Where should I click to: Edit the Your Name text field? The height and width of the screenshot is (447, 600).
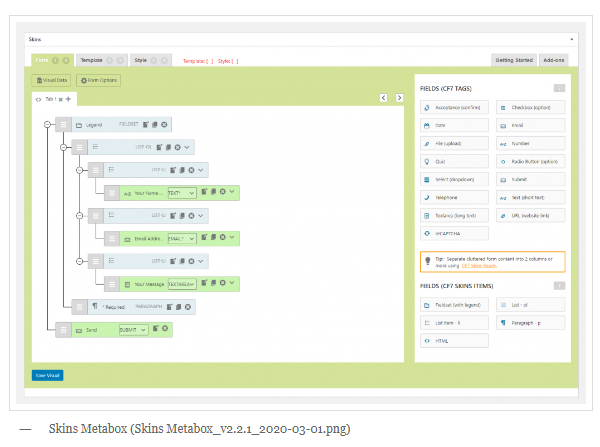click(203, 192)
